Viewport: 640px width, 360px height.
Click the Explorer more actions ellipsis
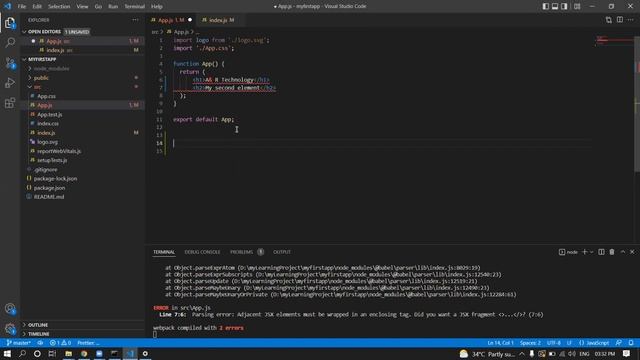(x=135, y=20)
